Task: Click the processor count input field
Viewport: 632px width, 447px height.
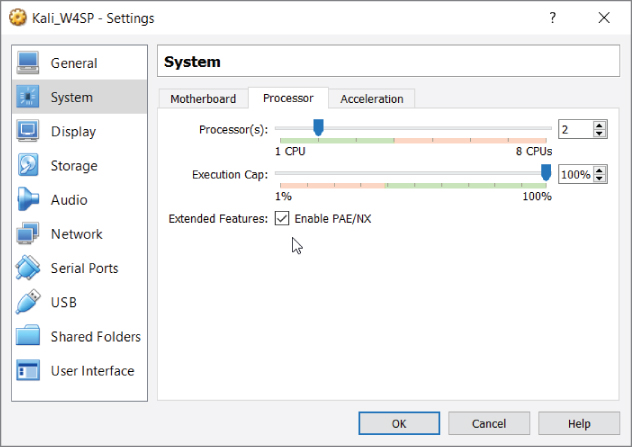Action: coord(576,129)
